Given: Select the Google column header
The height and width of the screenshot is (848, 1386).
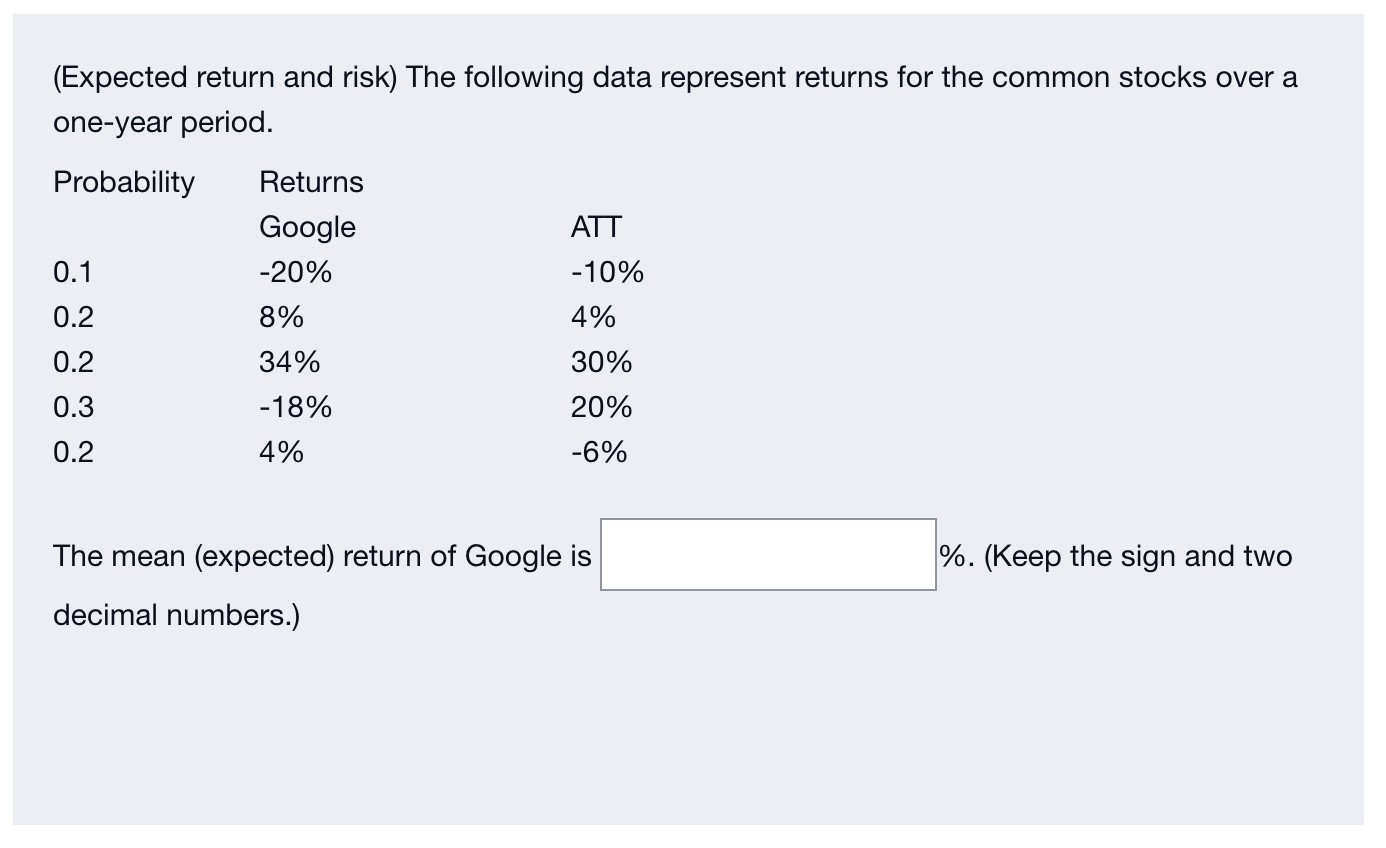Looking at the screenshot, I should (308, 227).
